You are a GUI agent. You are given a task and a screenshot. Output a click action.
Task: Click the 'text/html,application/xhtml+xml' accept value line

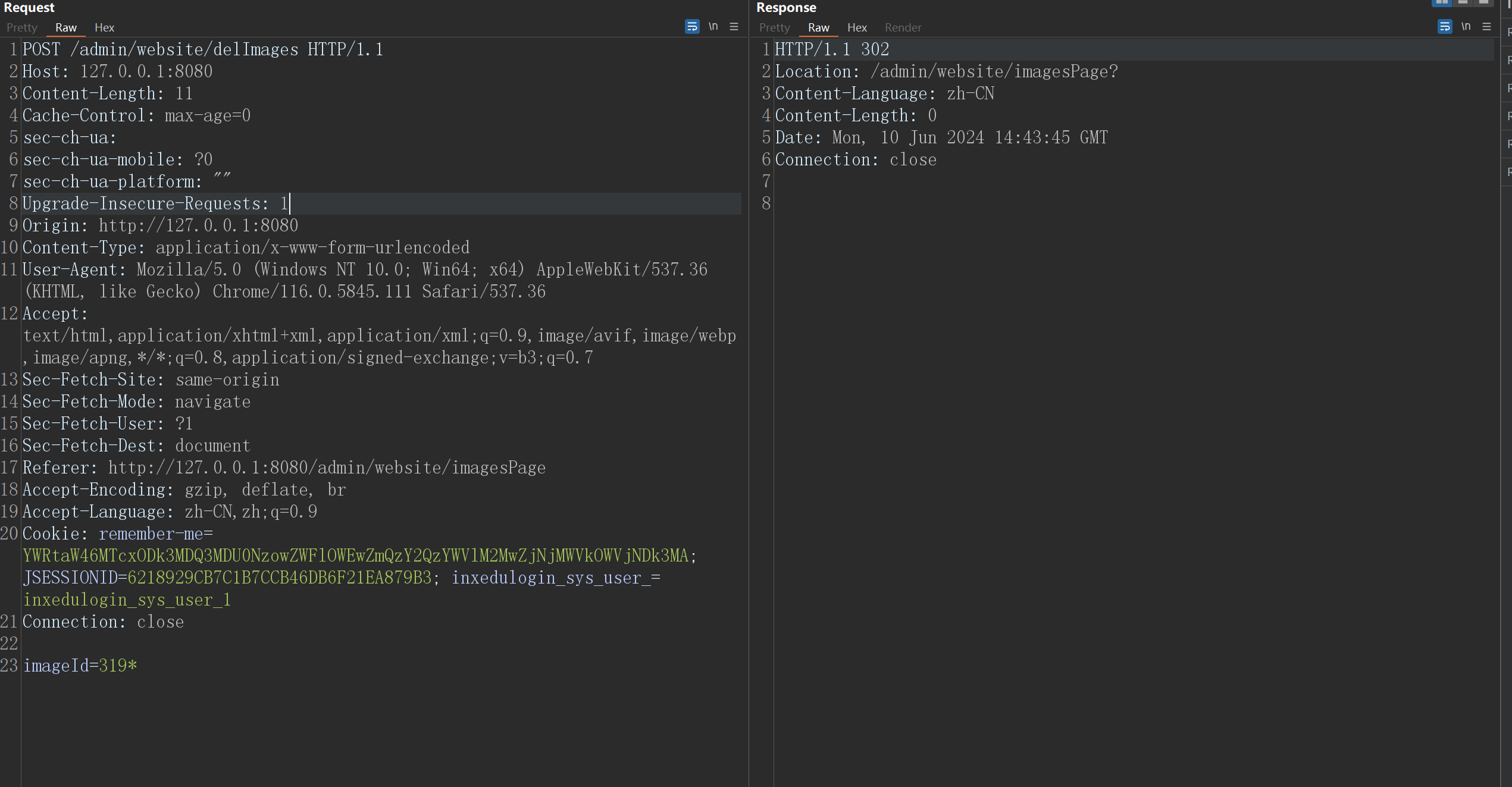coord(380,336)
